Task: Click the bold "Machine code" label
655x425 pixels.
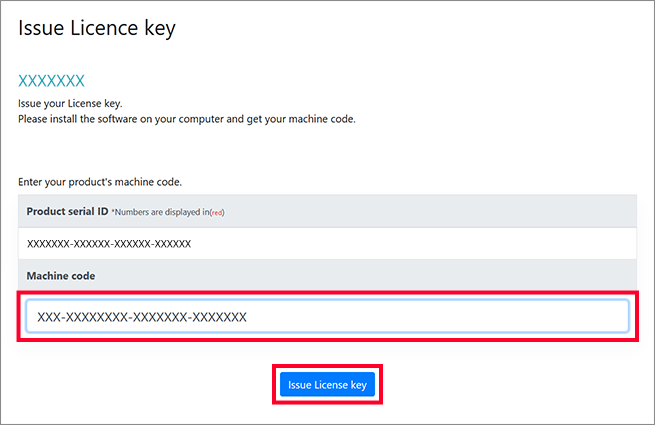Action: tap(62, 275)
